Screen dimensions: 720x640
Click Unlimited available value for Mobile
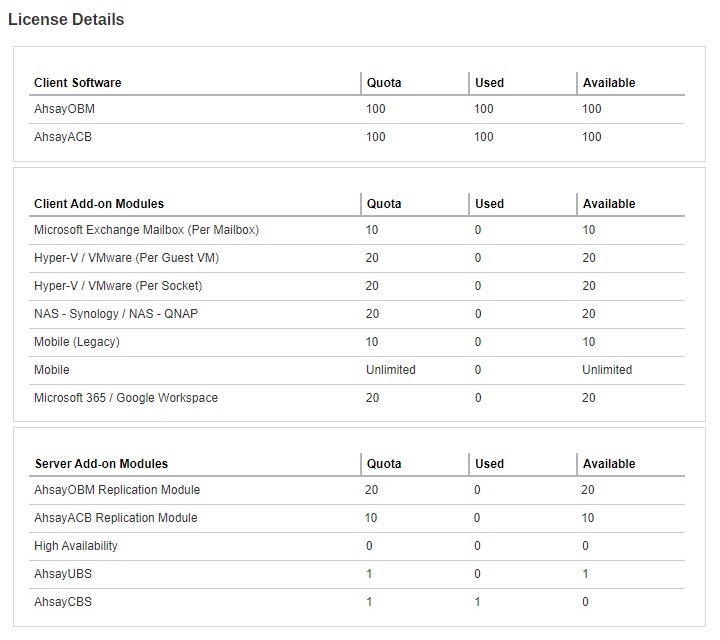pyautogui.click(x=607, y=370)
